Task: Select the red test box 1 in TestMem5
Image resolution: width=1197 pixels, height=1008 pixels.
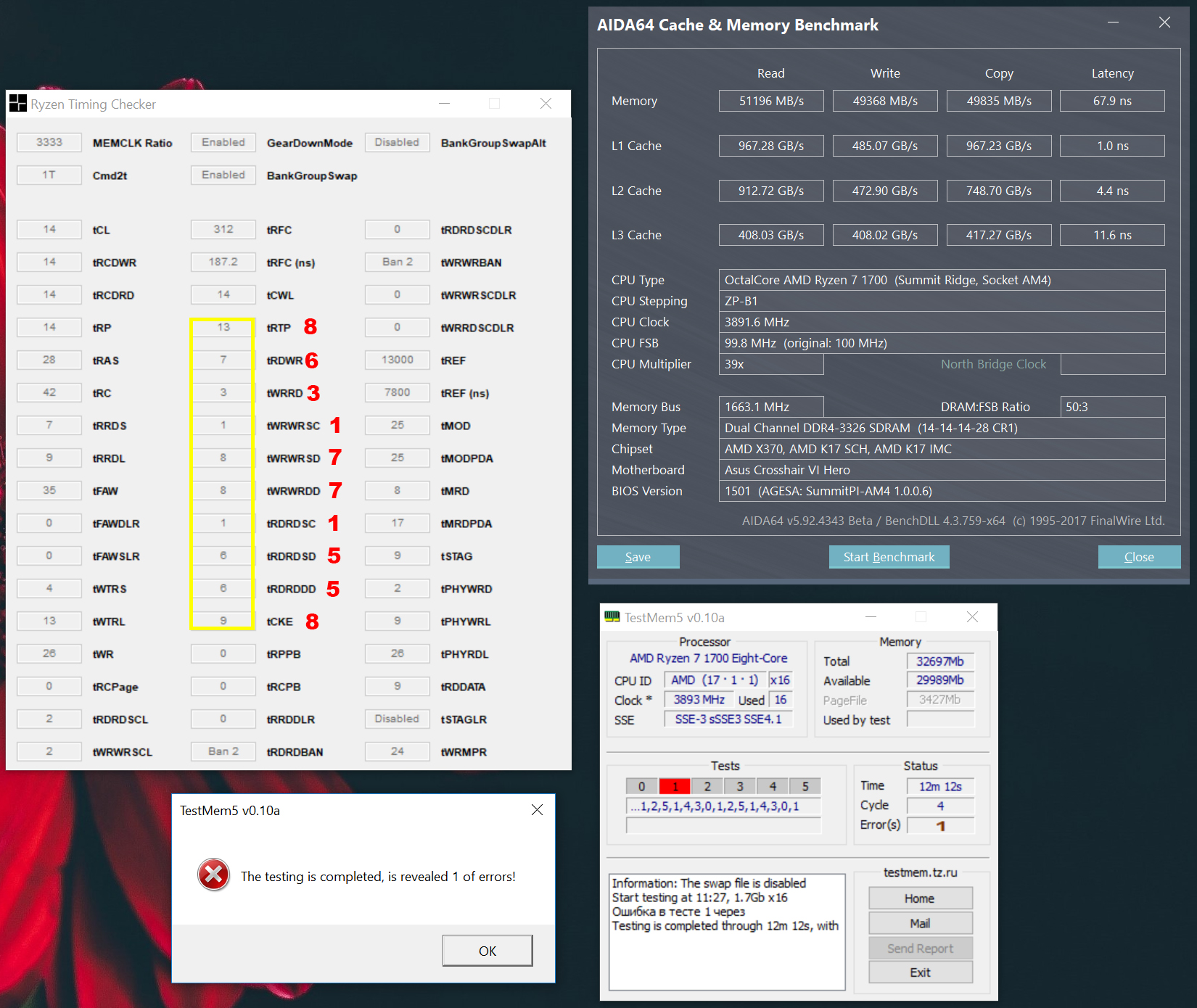Action: [675, 786]
